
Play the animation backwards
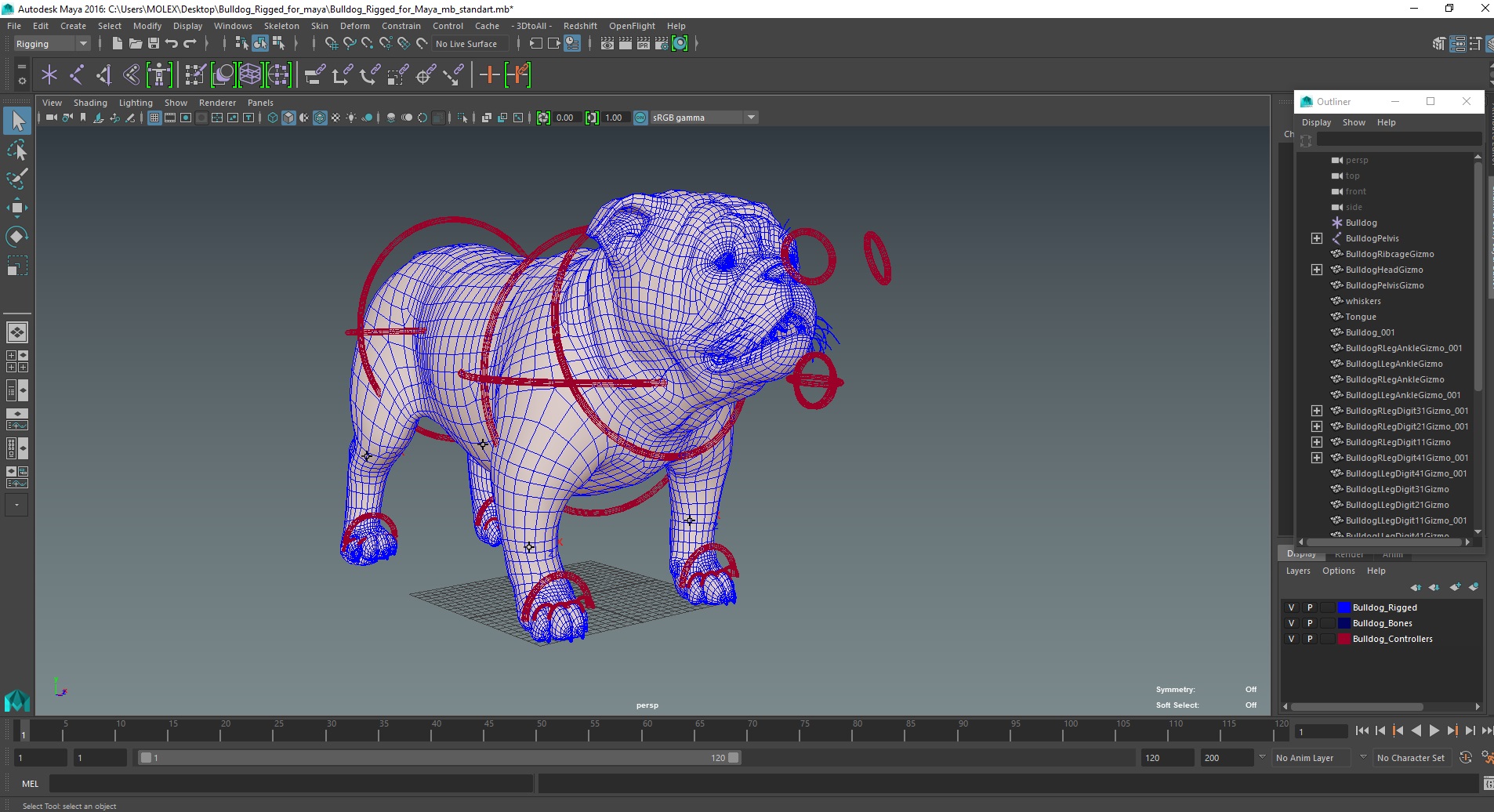(1416, 730)
